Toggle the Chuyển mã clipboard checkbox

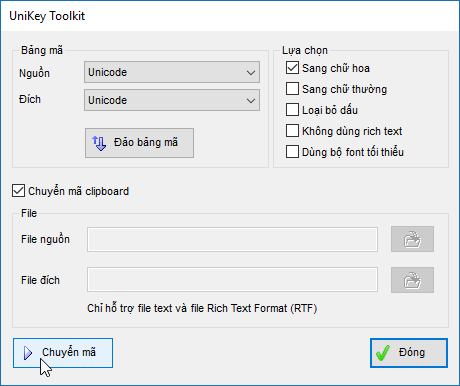(x=18, y=191)
